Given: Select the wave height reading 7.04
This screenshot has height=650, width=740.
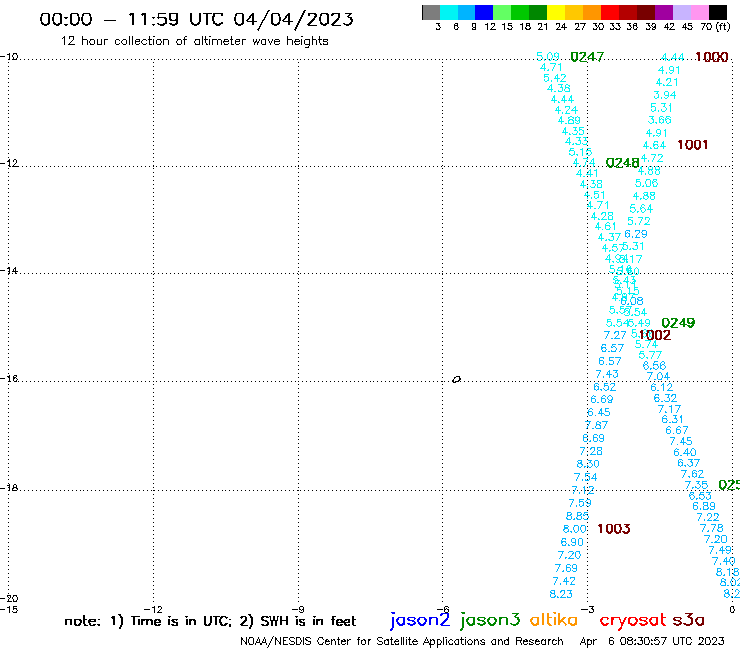Looking at the screenshot, I should (x=658, y=376).
